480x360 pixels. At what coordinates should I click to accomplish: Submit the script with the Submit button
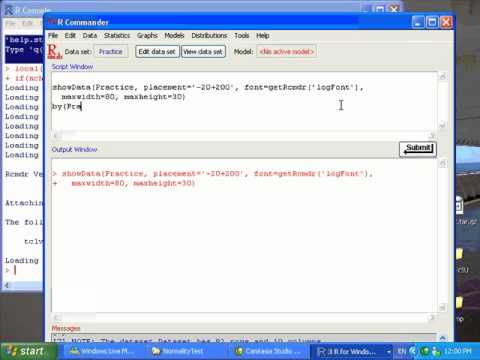tap(418, 149)
